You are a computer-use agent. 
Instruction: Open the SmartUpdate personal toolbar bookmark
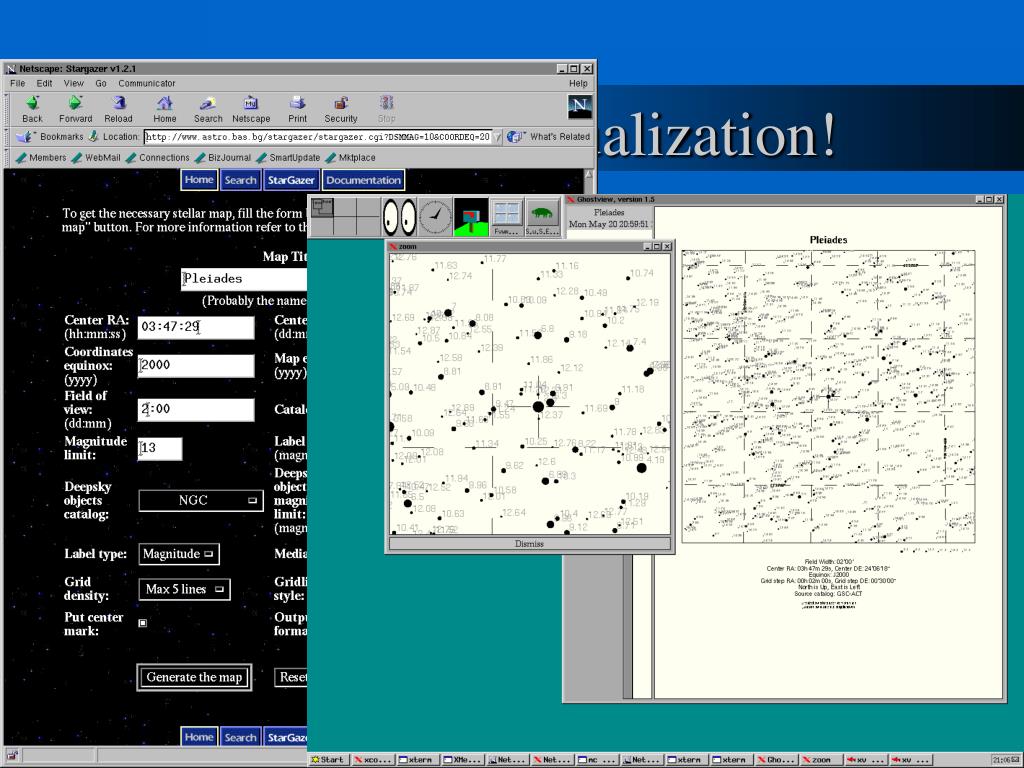coord(289,157)
